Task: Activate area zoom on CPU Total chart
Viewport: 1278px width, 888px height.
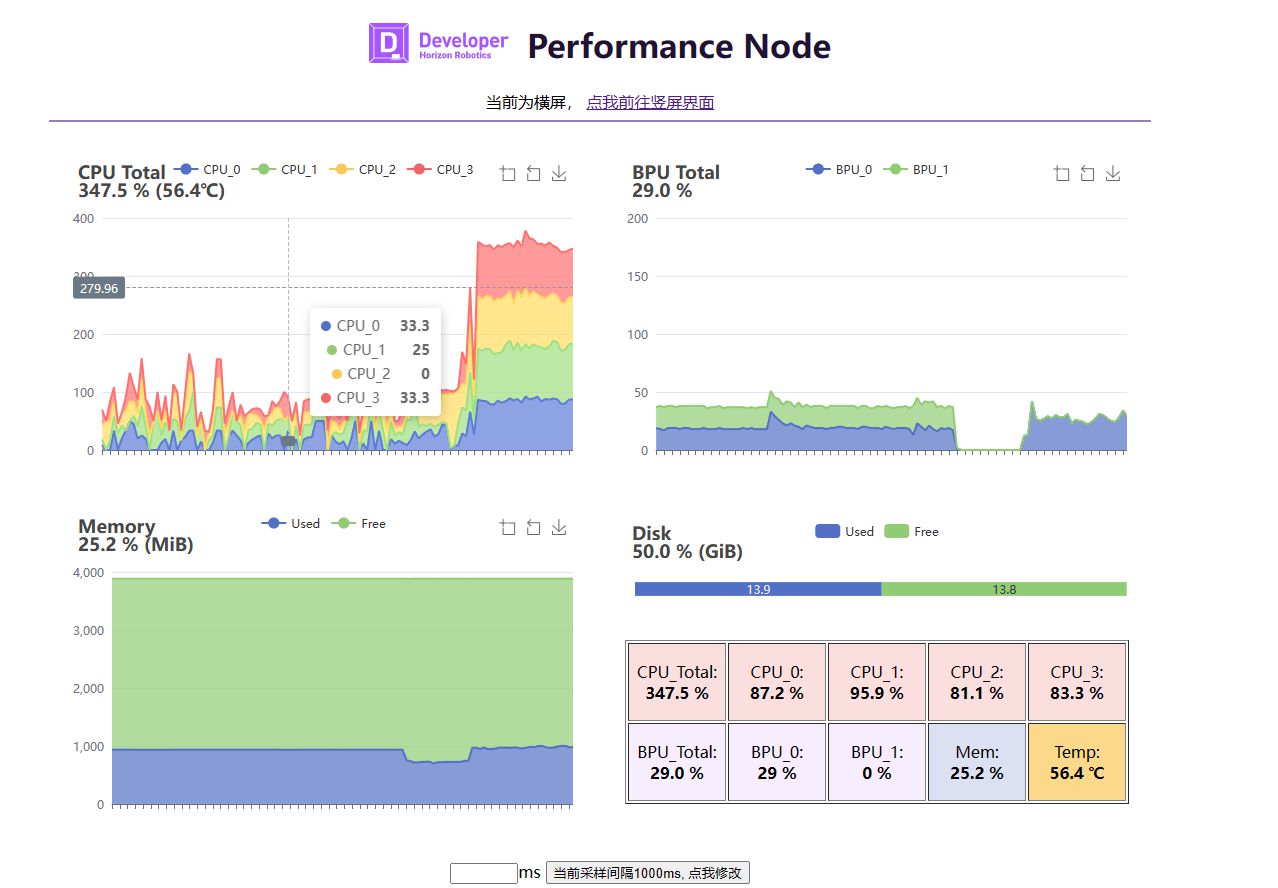Action: 507,174
